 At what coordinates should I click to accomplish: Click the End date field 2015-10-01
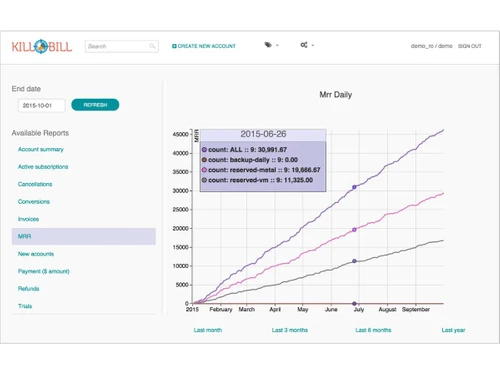[42, 106]
